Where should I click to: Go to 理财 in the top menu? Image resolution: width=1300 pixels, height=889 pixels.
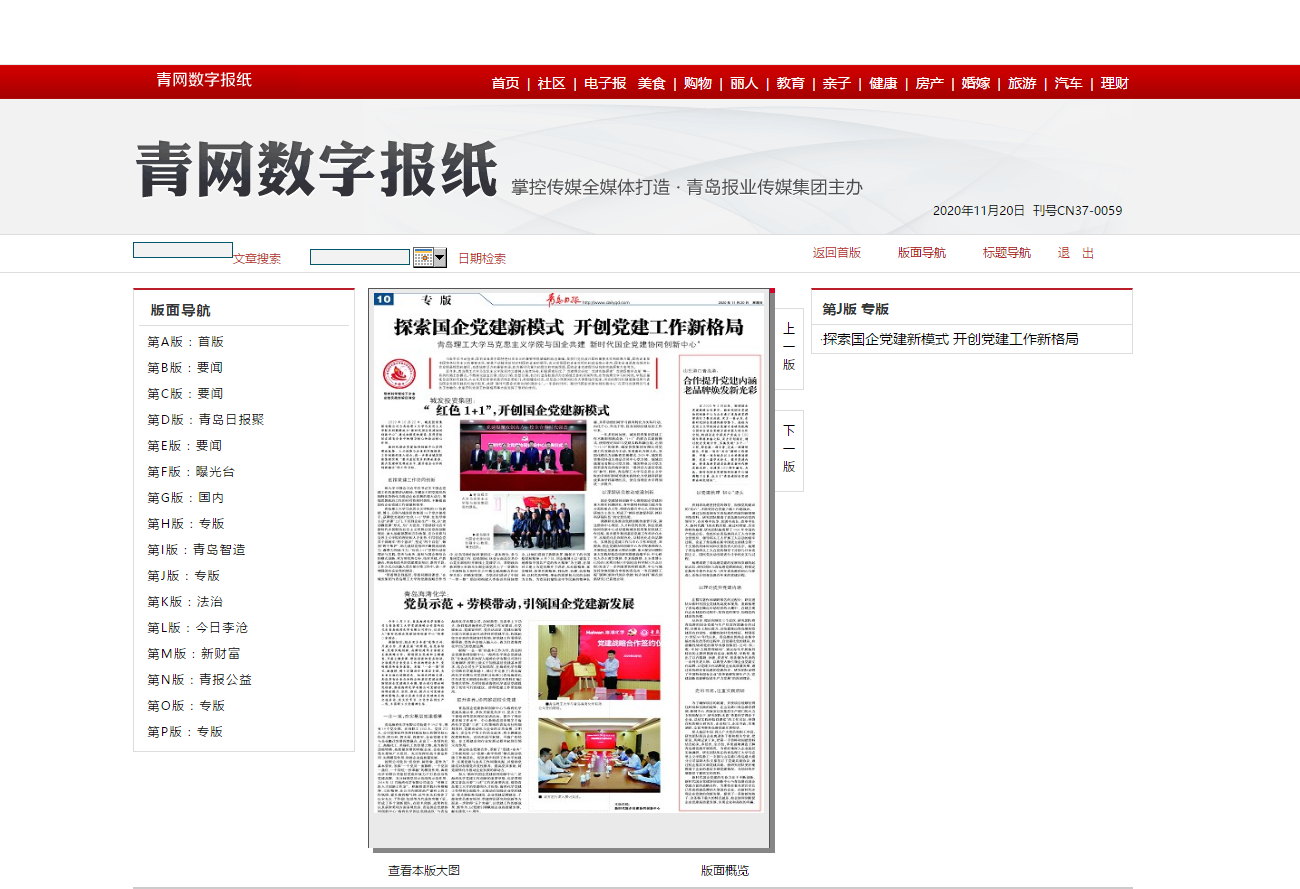(x=1114, y=83)
